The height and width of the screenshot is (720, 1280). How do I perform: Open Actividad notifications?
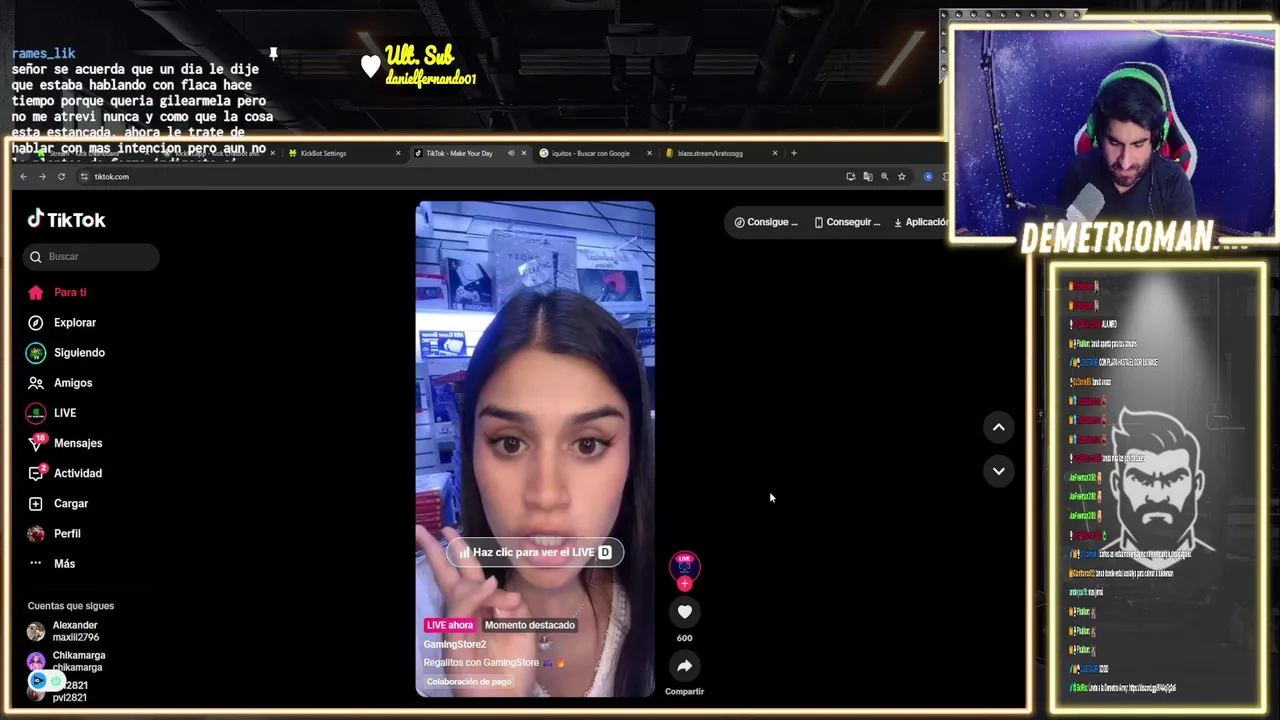coord(78,473)
